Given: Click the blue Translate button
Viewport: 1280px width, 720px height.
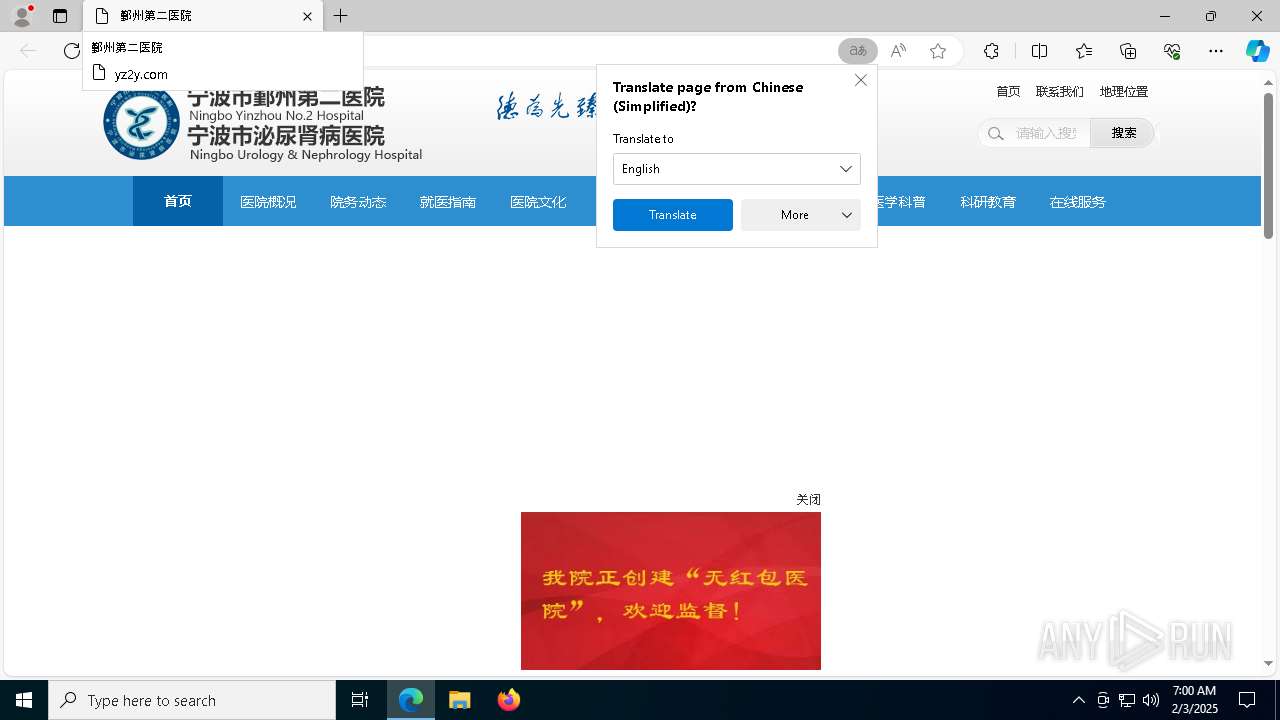Looking at the screenshot, I should (x=673, y=215).
